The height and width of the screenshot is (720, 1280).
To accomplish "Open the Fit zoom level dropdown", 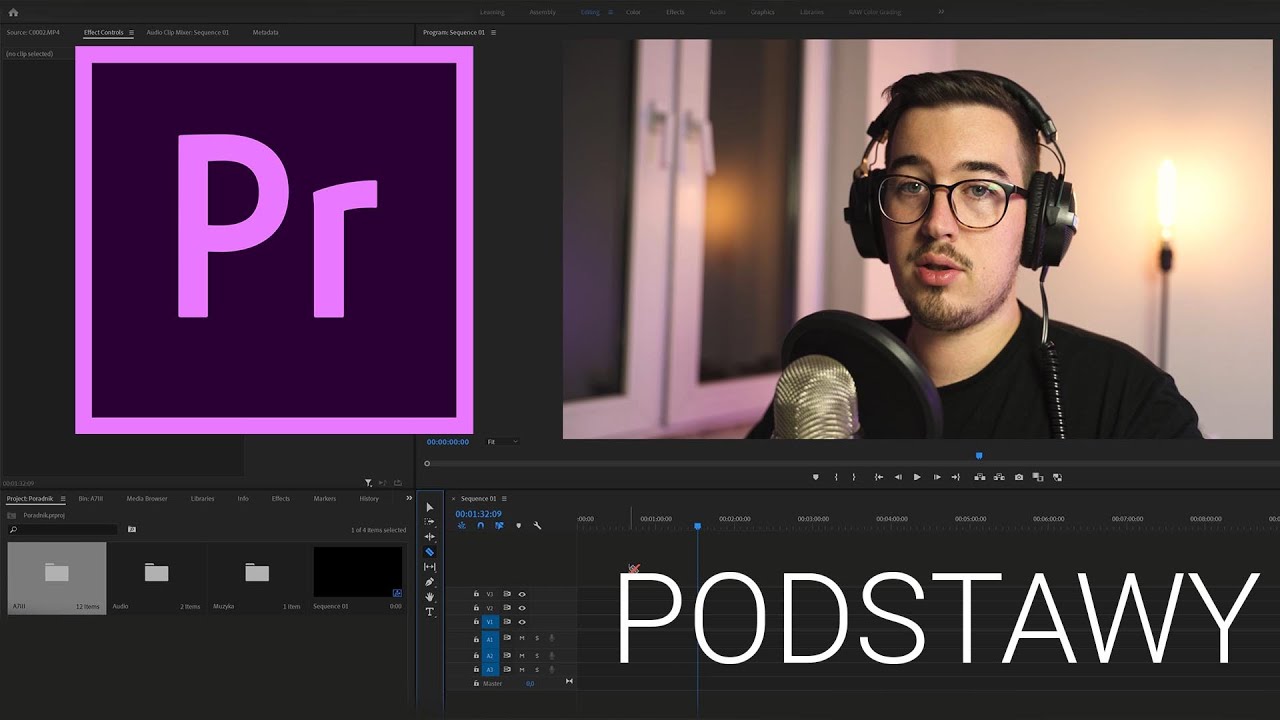I will click(503, 441).
